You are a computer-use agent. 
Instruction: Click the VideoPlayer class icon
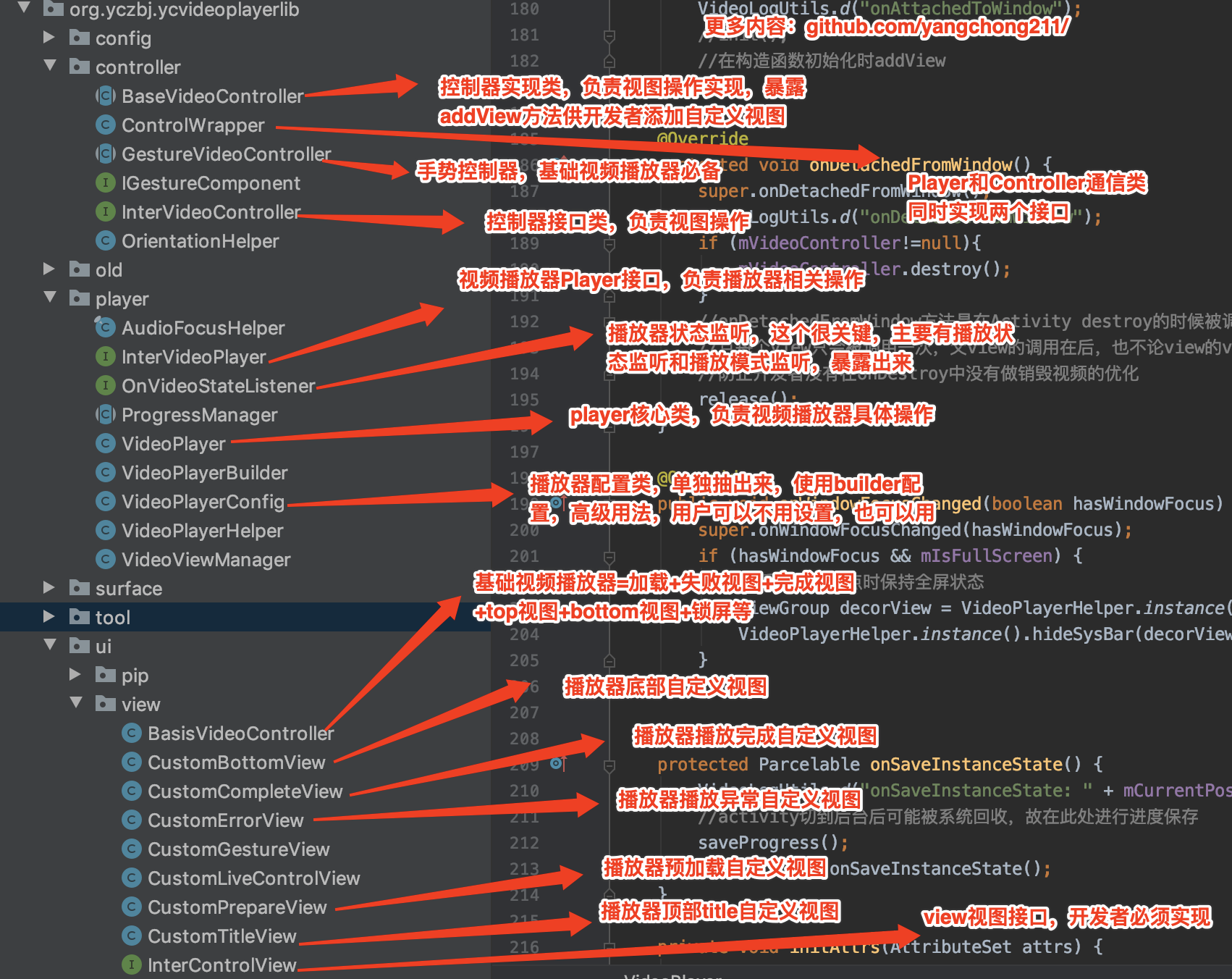pos(106,443)
